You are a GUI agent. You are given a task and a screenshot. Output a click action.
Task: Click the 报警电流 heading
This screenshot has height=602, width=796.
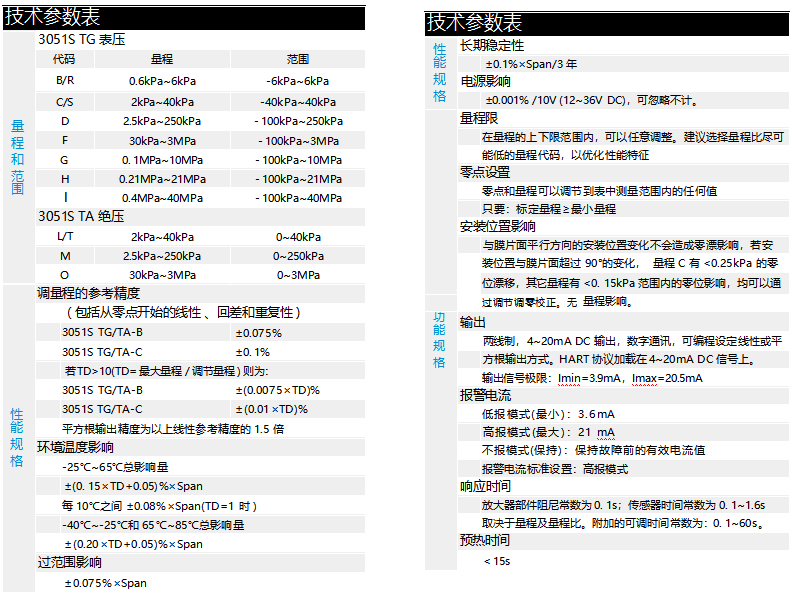coord(484,395)
